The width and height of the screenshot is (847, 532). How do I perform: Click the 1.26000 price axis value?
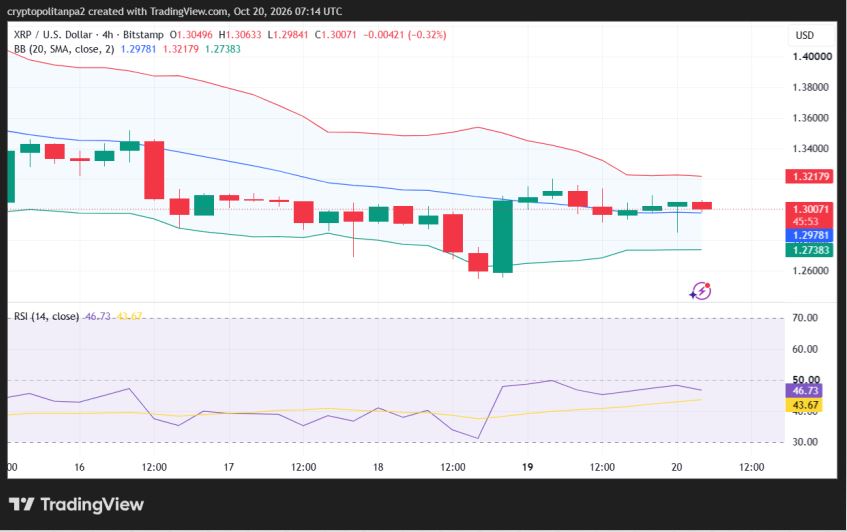click(x=810, y=271)
